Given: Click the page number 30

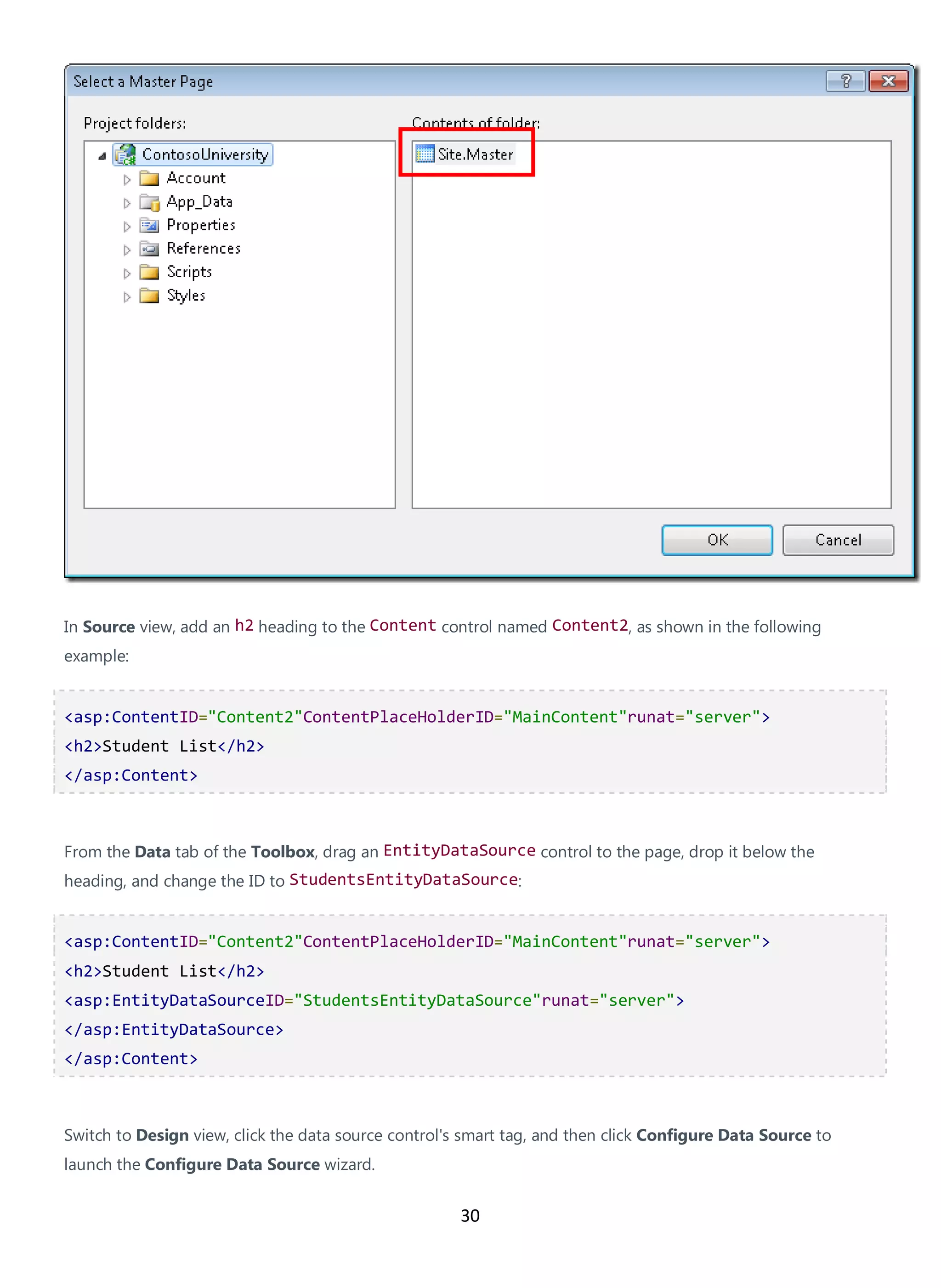Looking at the screenshot, I should click(x=470, y=1216).
